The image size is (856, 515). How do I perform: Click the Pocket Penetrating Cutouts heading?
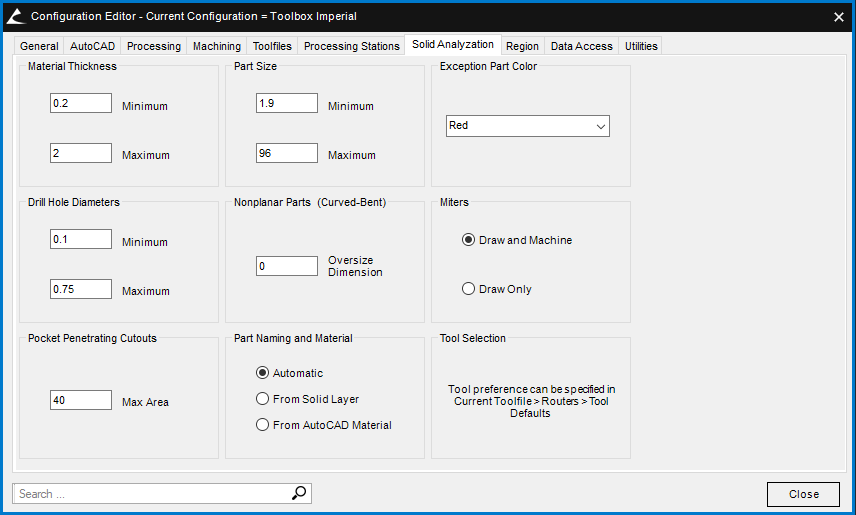[92, 338]
